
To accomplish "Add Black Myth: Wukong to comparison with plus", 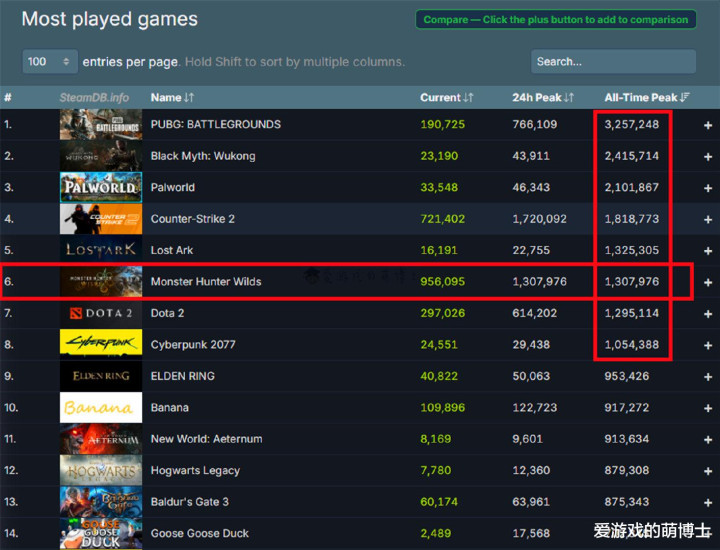I will pos(708,157).
